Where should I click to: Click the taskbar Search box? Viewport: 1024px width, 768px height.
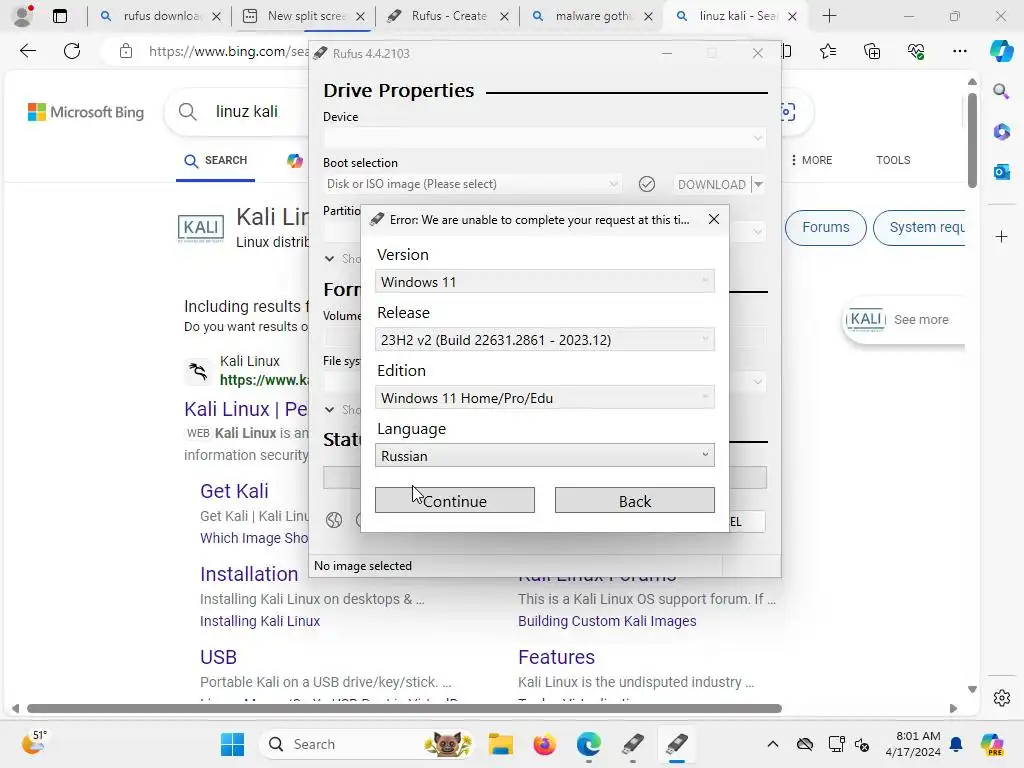366,744
